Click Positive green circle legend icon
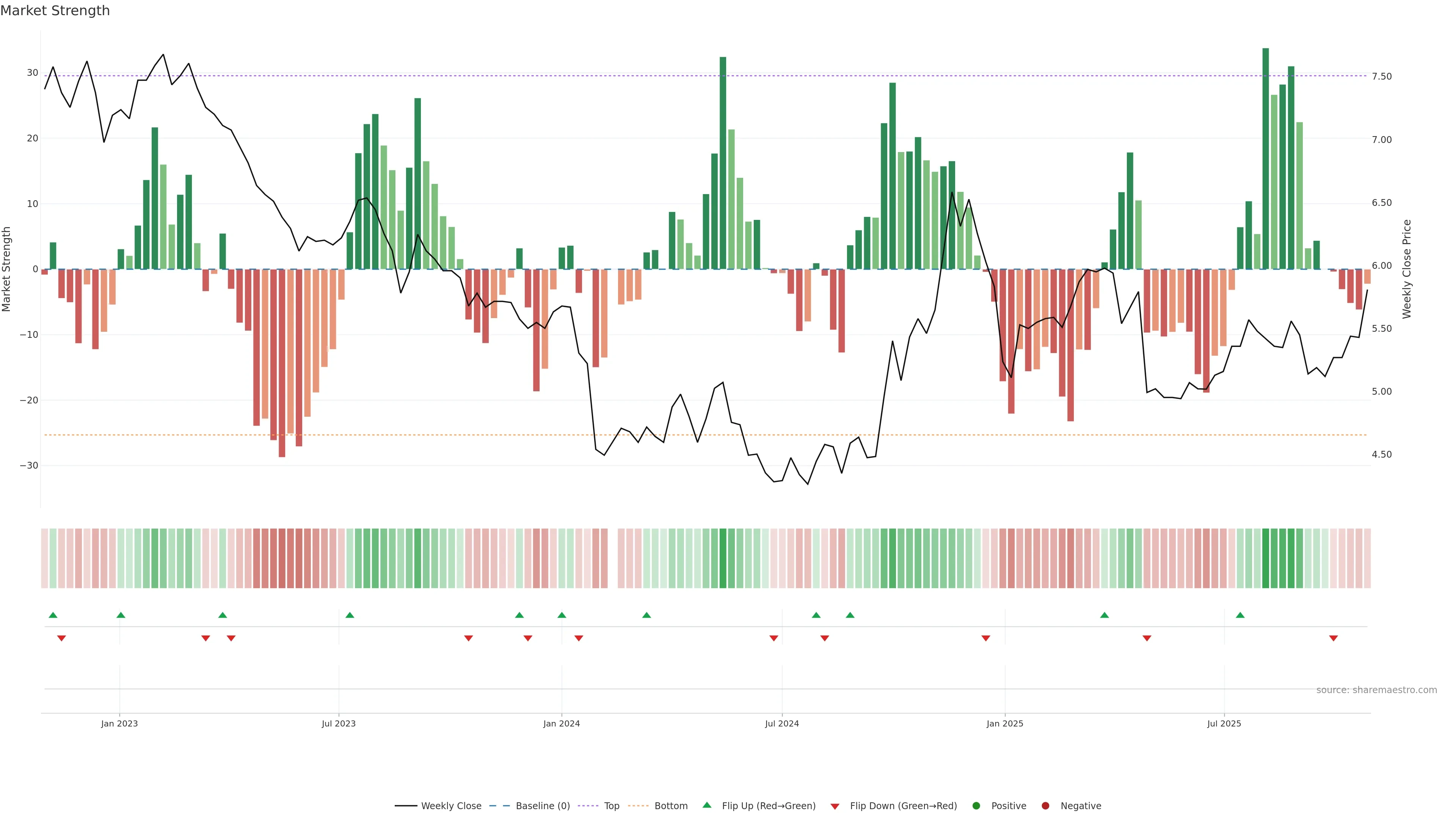The width and height of the screenshot is (1456, 819). coord(976,806)
